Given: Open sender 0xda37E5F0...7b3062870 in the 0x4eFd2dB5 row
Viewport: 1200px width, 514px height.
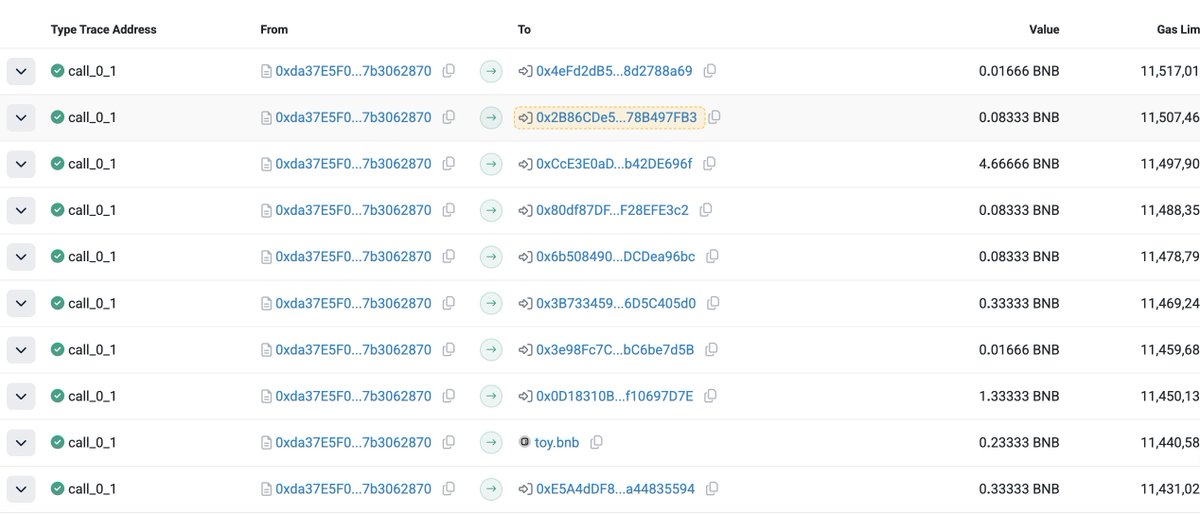Looking at the screenshot, I should click(x=353, y=71).
